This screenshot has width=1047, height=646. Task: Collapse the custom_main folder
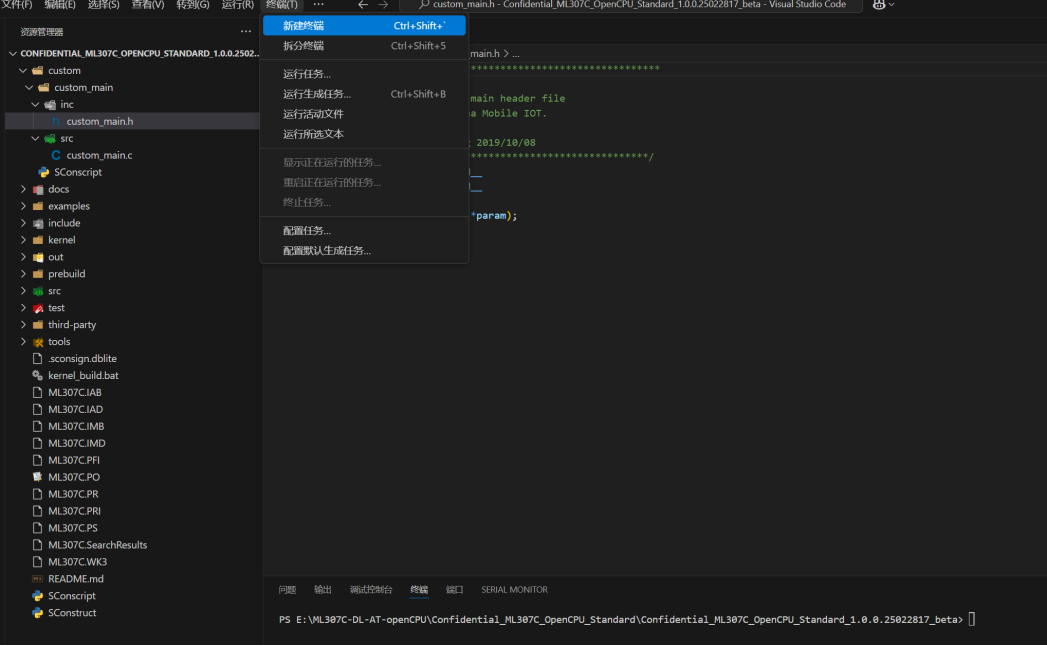point(29,88)
